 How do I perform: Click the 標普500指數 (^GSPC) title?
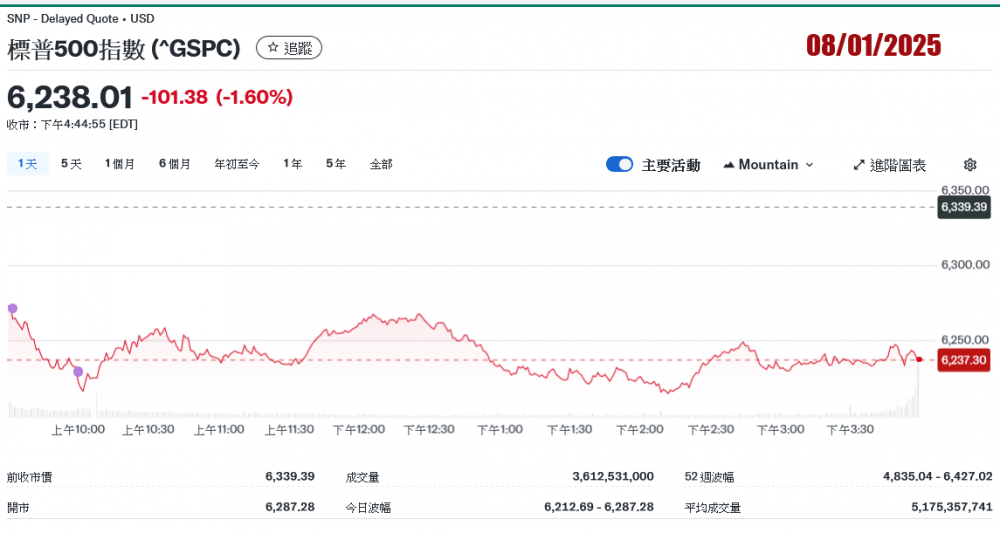point(124,48)
